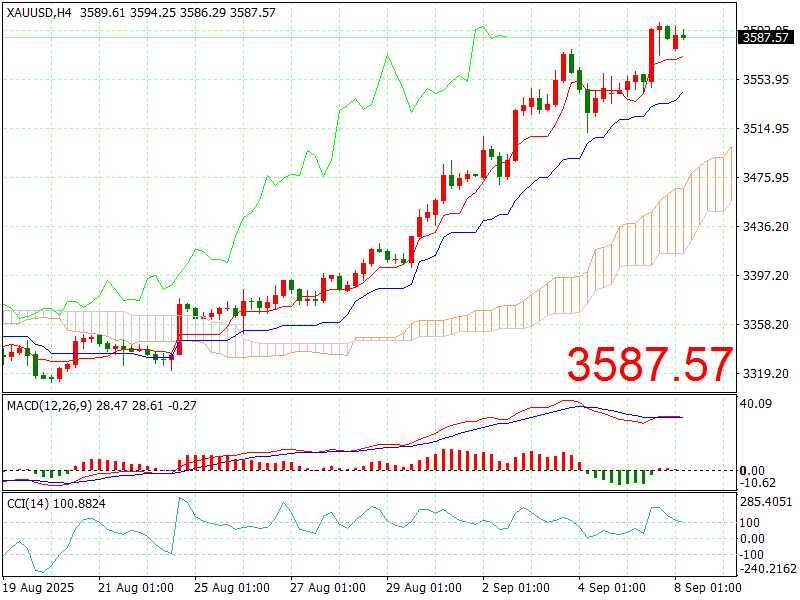800x600 pixels.
Task: Select the black 3587.57 price tag on the price axis
Action: [766, 37]
